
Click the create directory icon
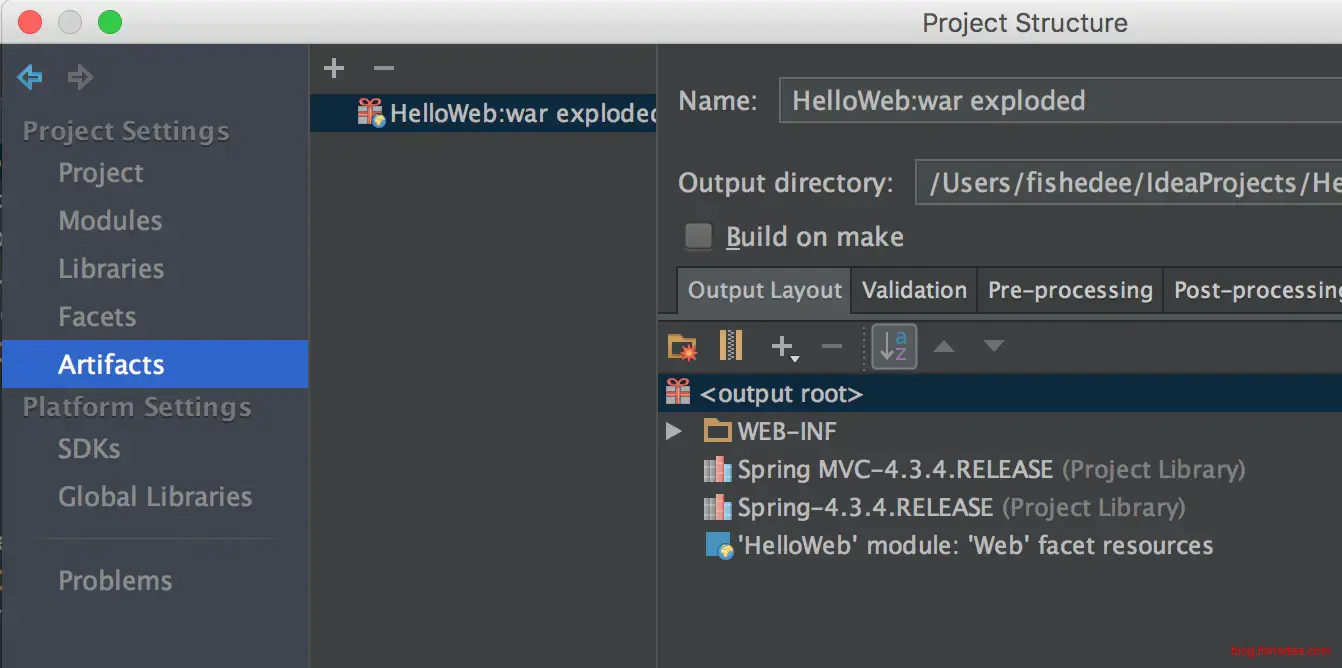tap(682, 347)
